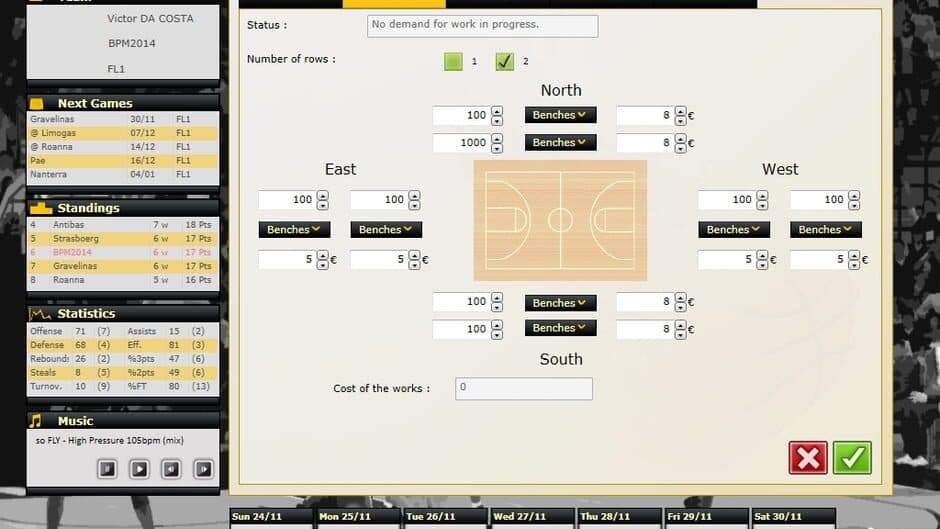Open North first row Benches dropdown
The height and width of the screenshot is (529, 940).
click(560, 115)
